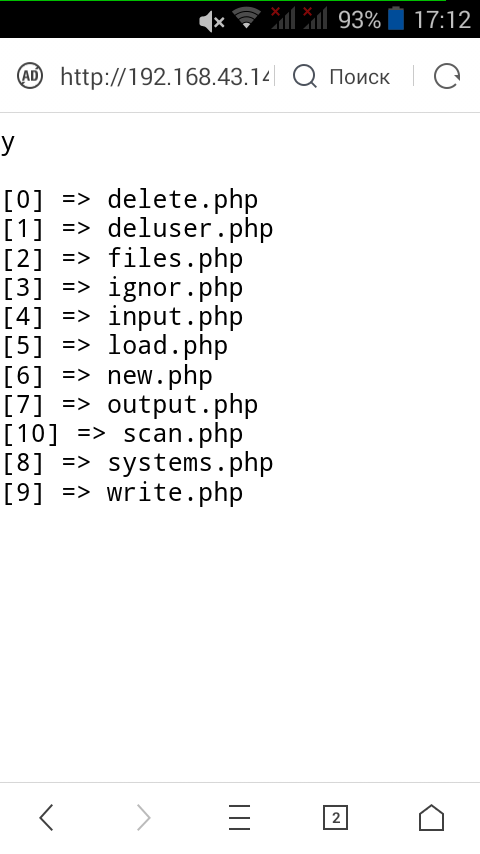Tap the battery icon in status bar
The width and height of the screenshot is (480, 854).
[396, 19]
